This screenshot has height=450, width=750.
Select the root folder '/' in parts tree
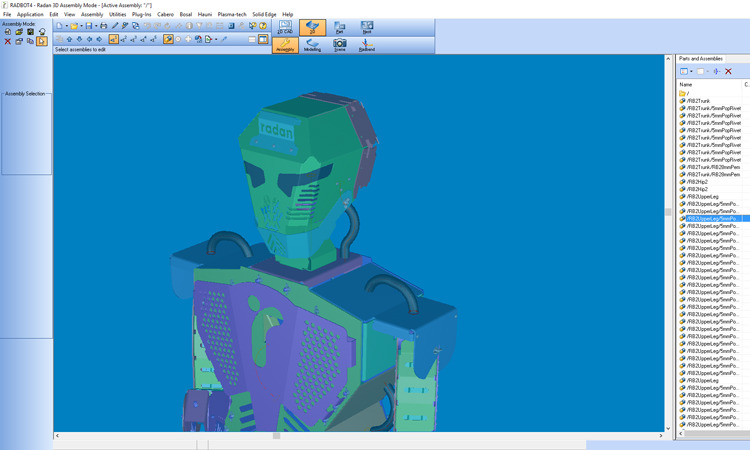[x=684, y=93]
